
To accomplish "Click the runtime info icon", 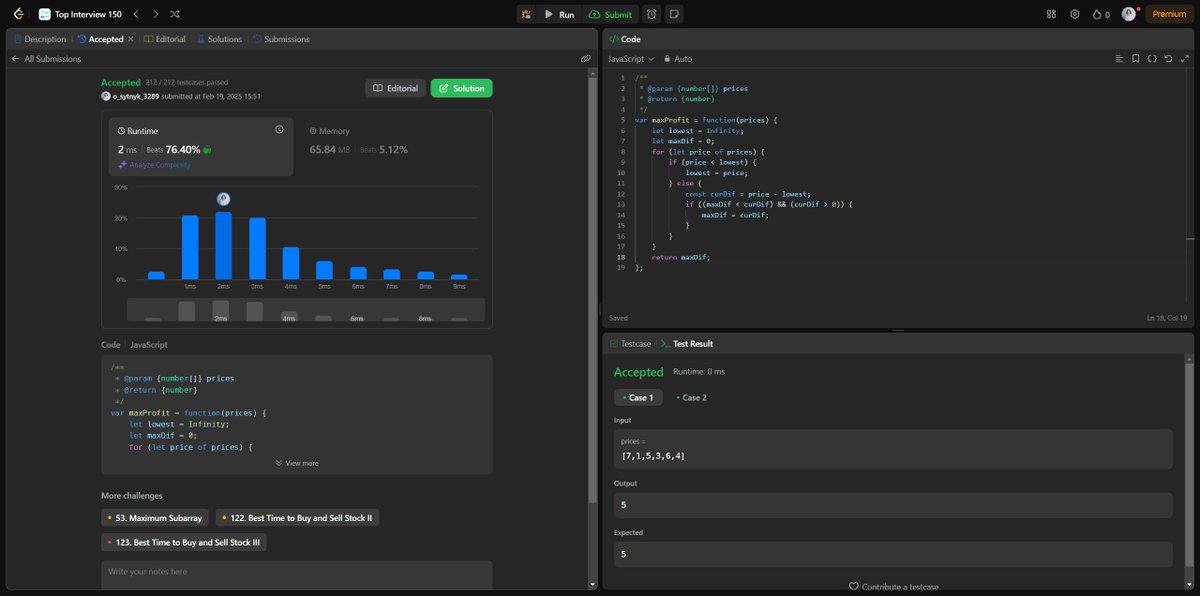I will (279, 130).
